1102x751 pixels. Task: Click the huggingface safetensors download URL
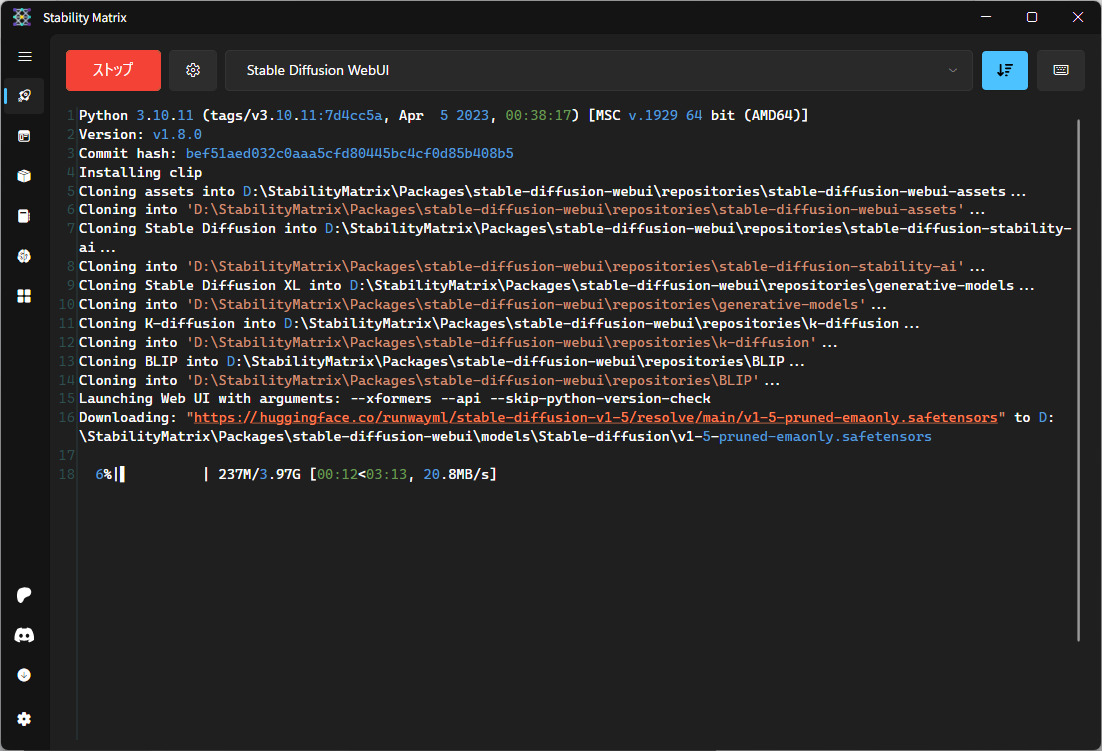click(596, 418)
